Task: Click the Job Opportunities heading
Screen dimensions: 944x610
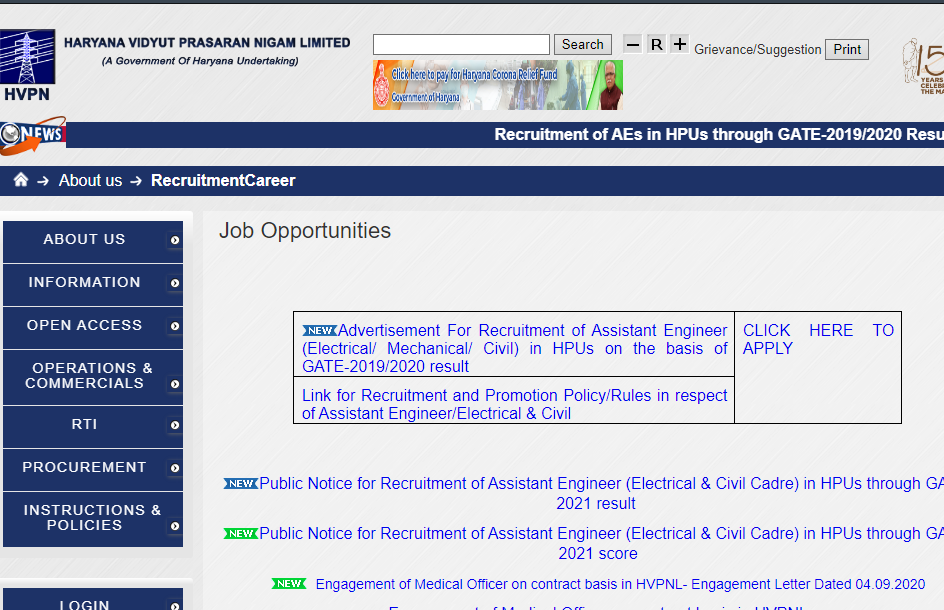Action: tap(305, 231)
